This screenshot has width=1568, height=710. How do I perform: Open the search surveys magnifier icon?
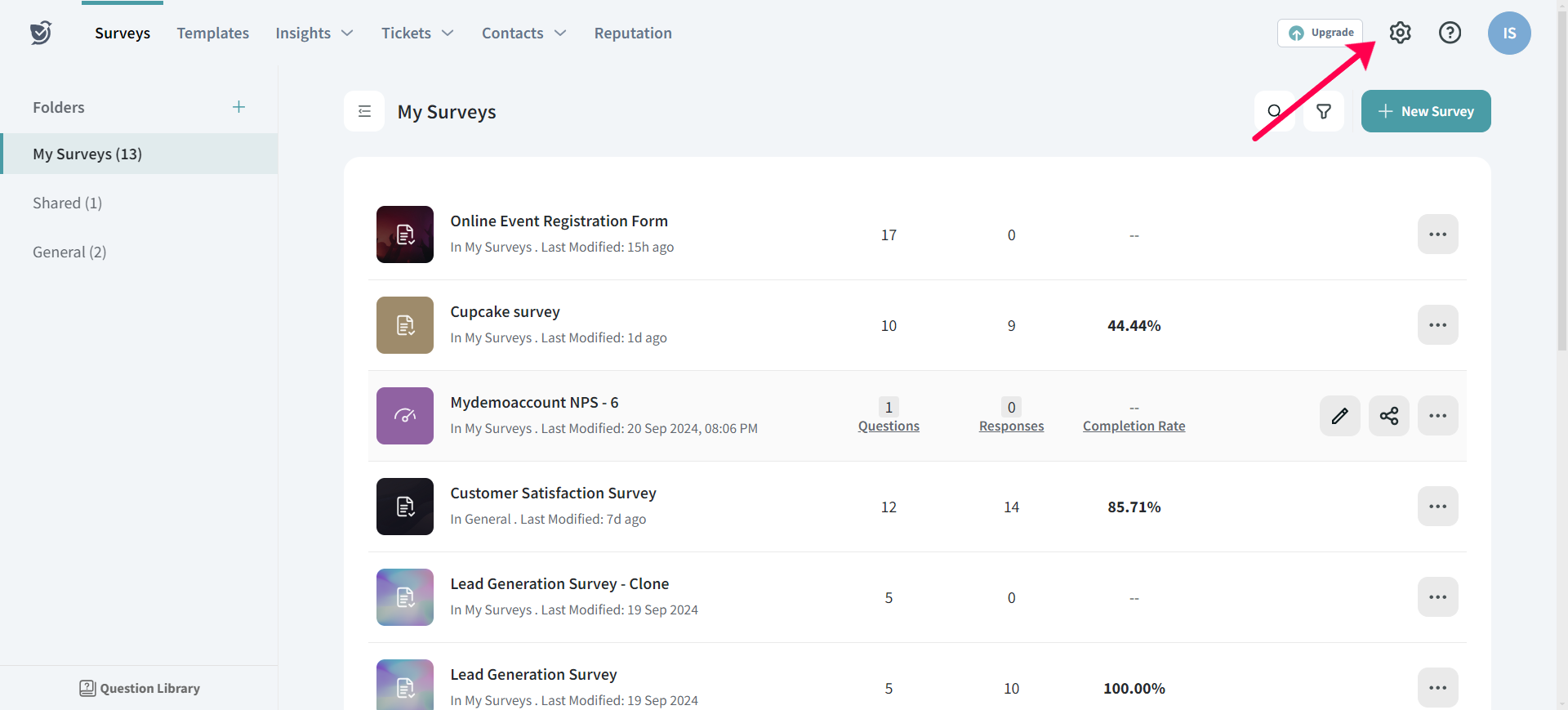(1274, 111)
